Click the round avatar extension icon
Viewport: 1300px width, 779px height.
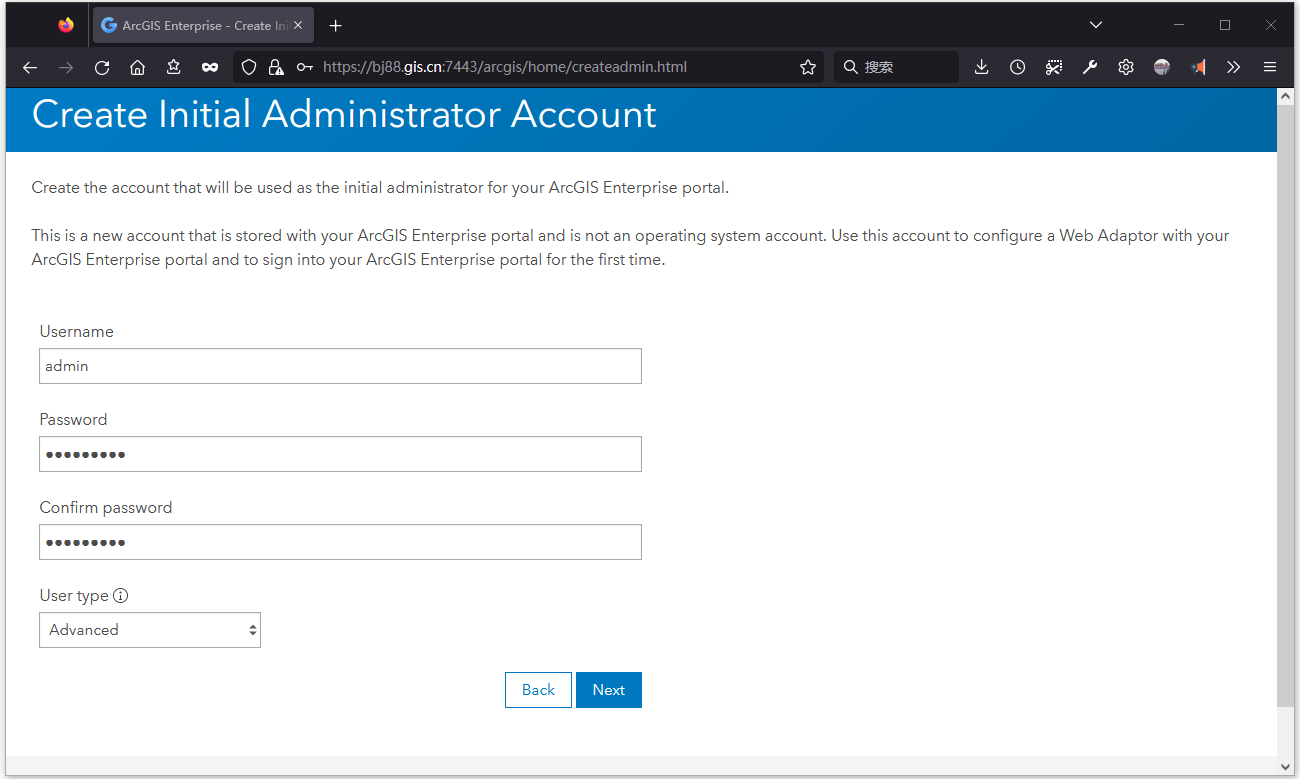click(1162, 67)
